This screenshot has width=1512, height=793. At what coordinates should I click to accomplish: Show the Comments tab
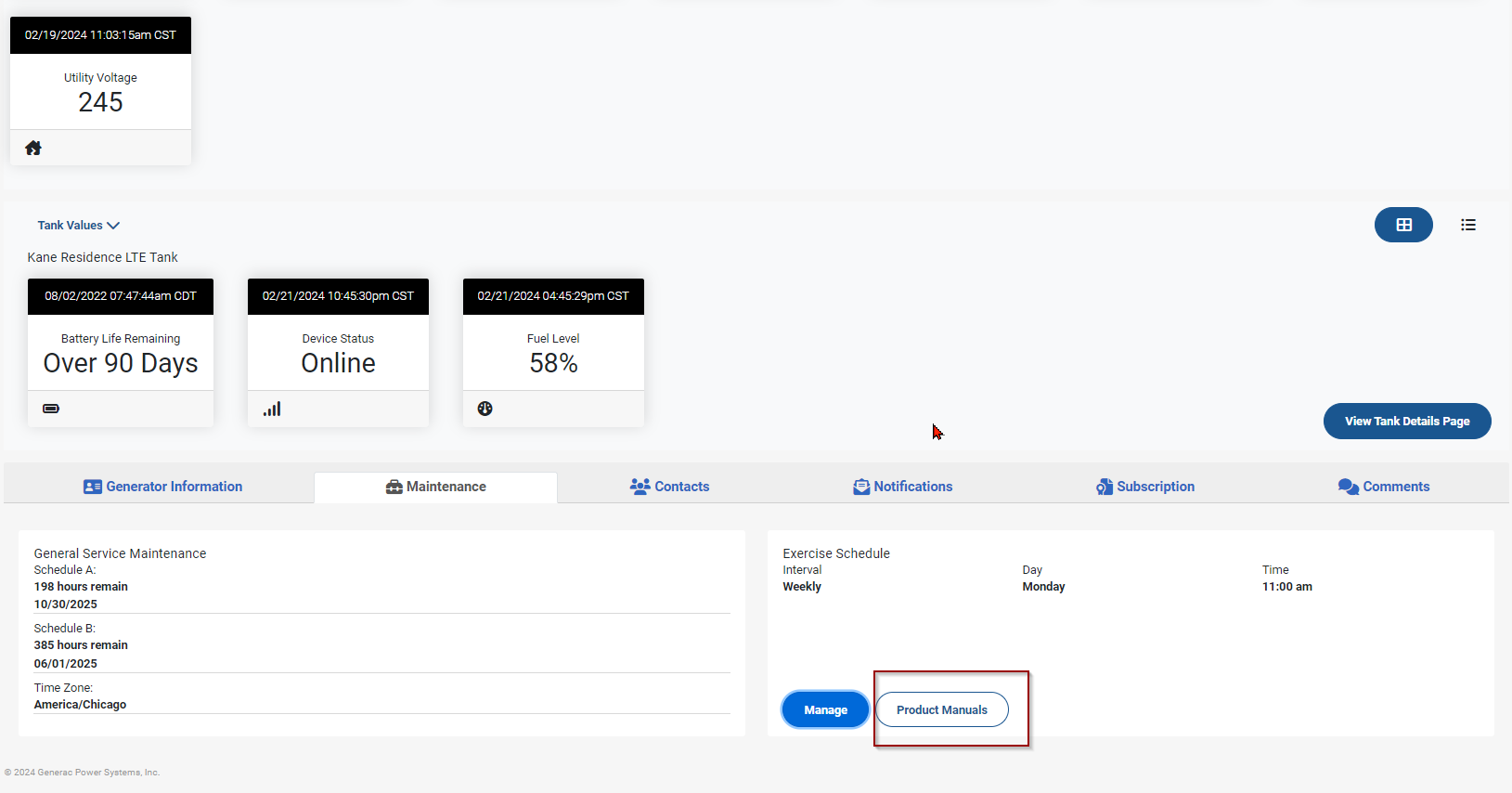[x=1384, y=487]
